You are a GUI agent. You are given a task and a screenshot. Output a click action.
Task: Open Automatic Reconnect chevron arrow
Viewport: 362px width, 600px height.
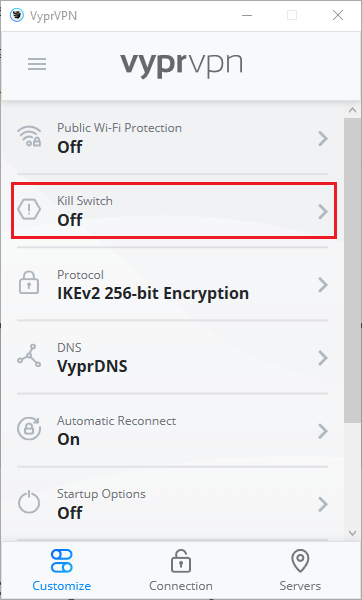pyautogui.click(x=323, y=431)
